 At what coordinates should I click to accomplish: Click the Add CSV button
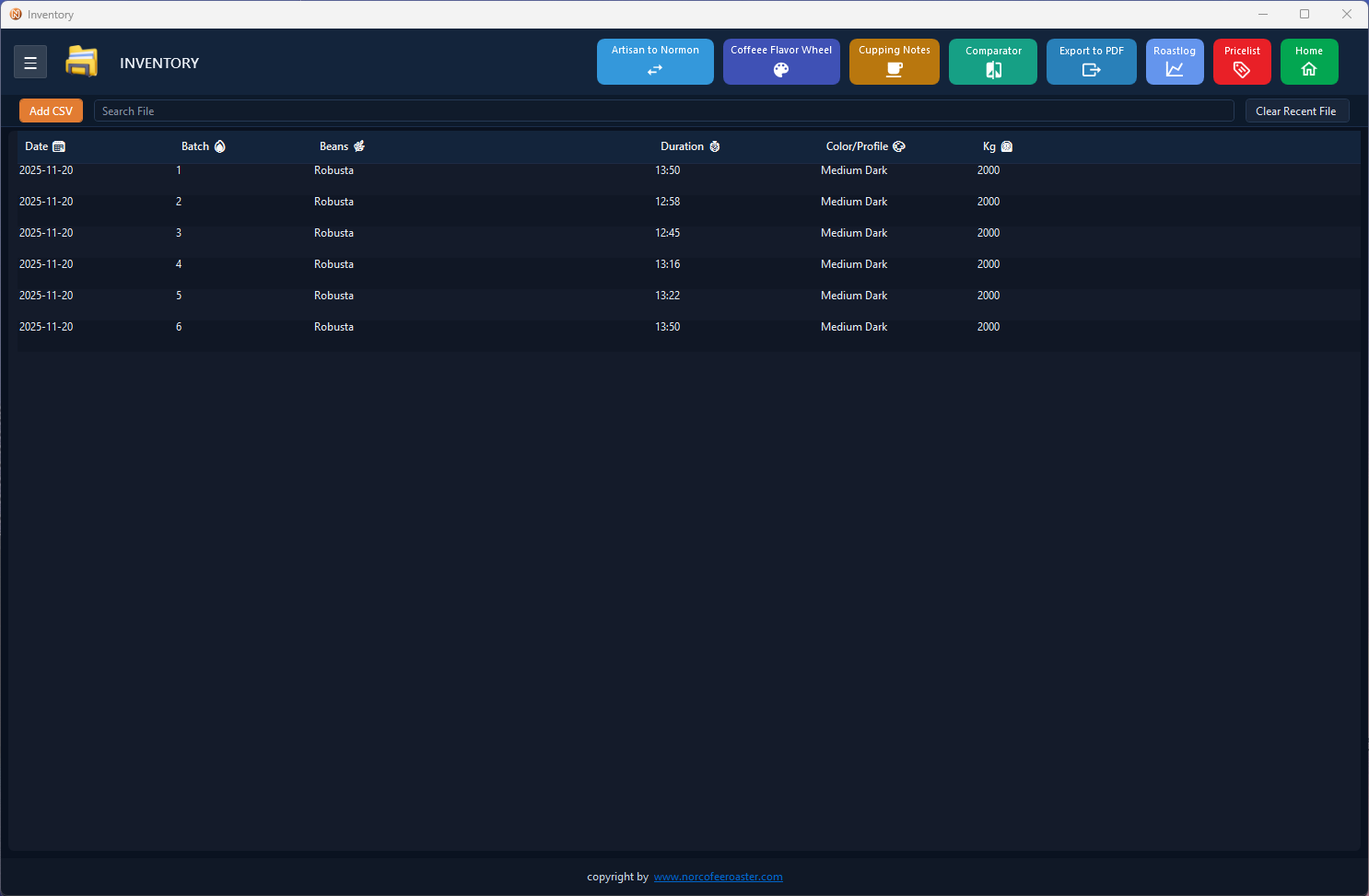tap(51, 110)
